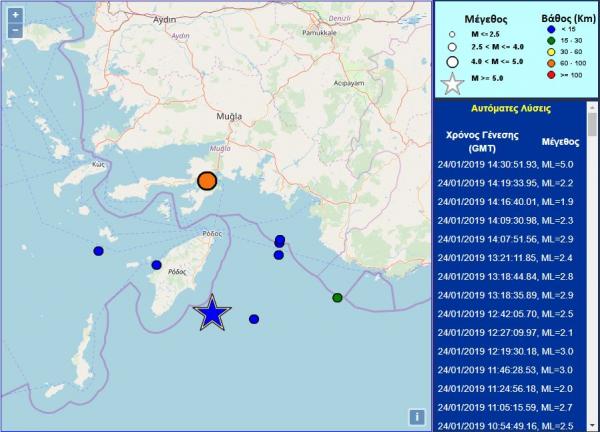
Task: Click the Μέγεθος column header in list
Action: click(x=558, y=143)
